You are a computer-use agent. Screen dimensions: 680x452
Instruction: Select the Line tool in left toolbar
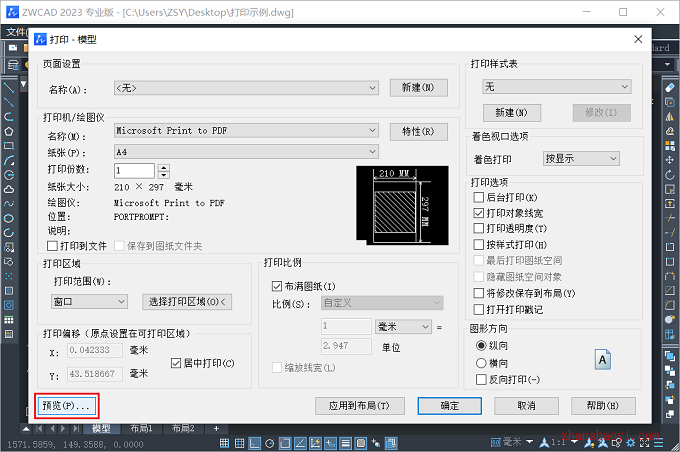click(9, 88)
